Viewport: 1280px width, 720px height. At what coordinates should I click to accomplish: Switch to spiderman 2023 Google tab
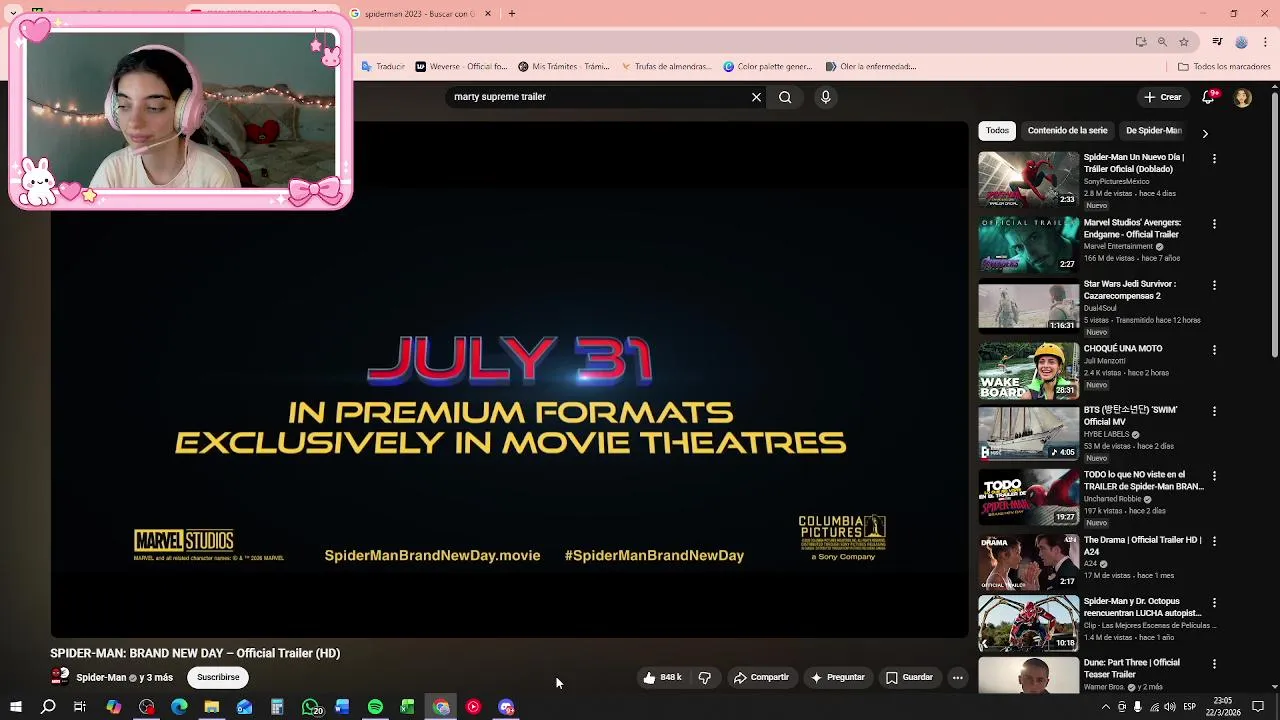pyautogui.click(x=414, y=14)
